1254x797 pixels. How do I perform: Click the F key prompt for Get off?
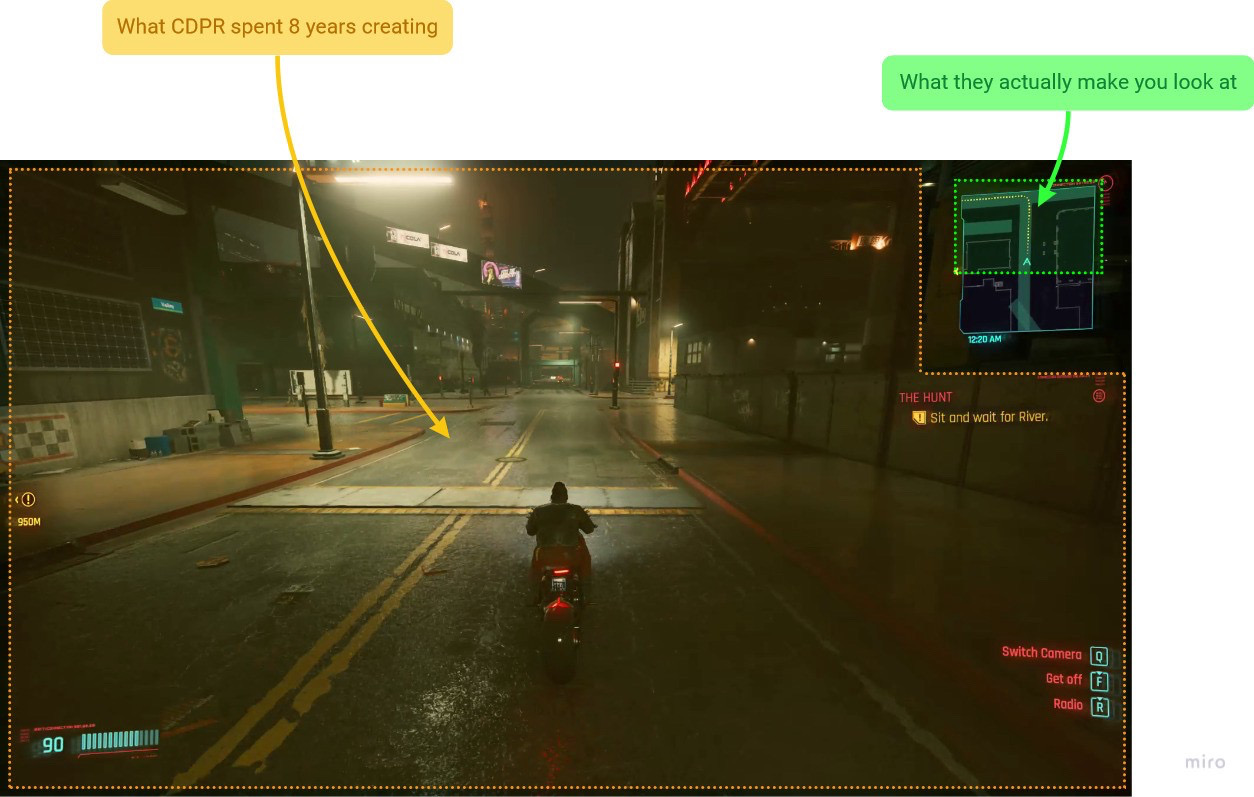point(1099,681)
